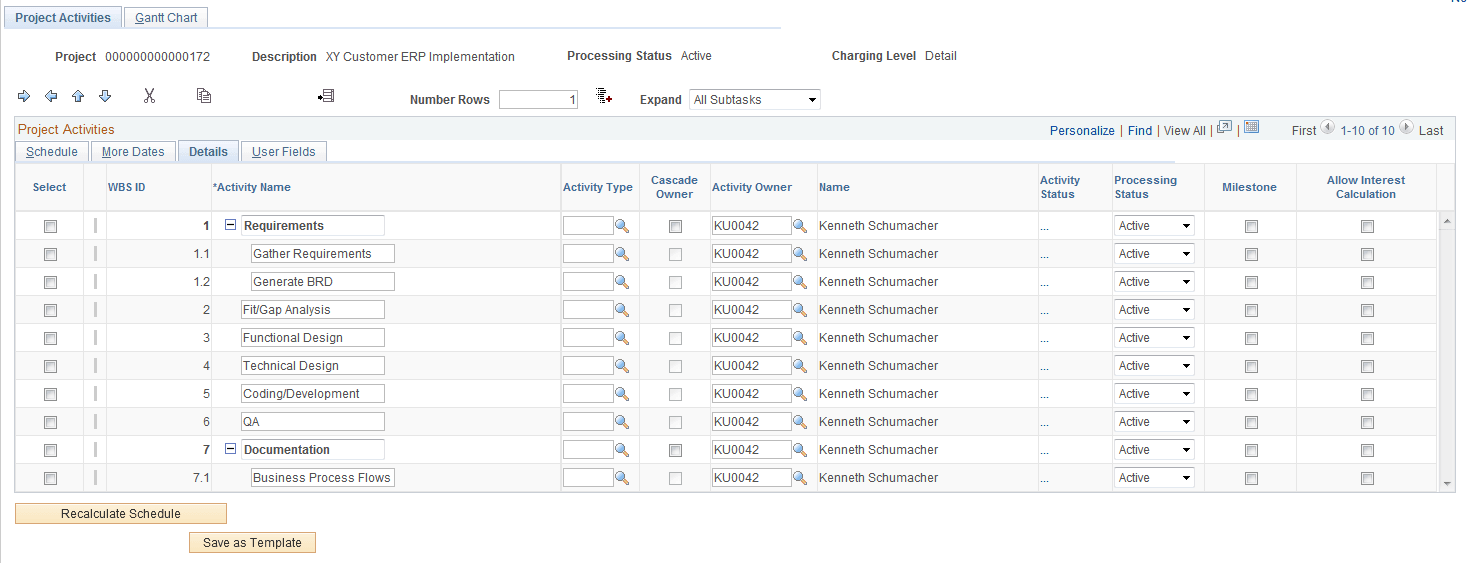Open Processing Status dropdown for Requirements
Screen dimensions: 1467x563
tap(1154, 226)
